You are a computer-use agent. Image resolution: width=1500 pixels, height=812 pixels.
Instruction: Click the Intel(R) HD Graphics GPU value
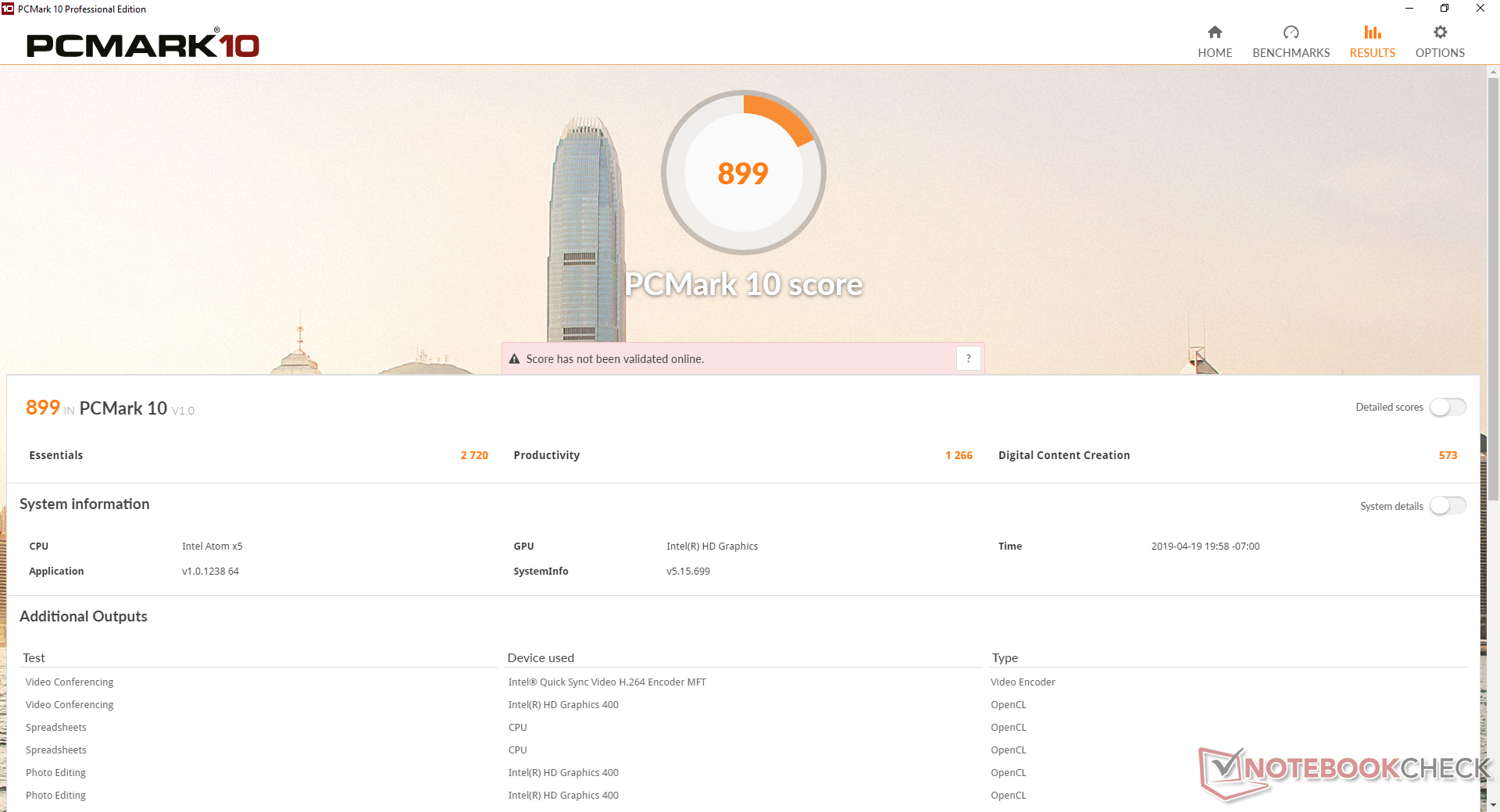tap(712, 547)
